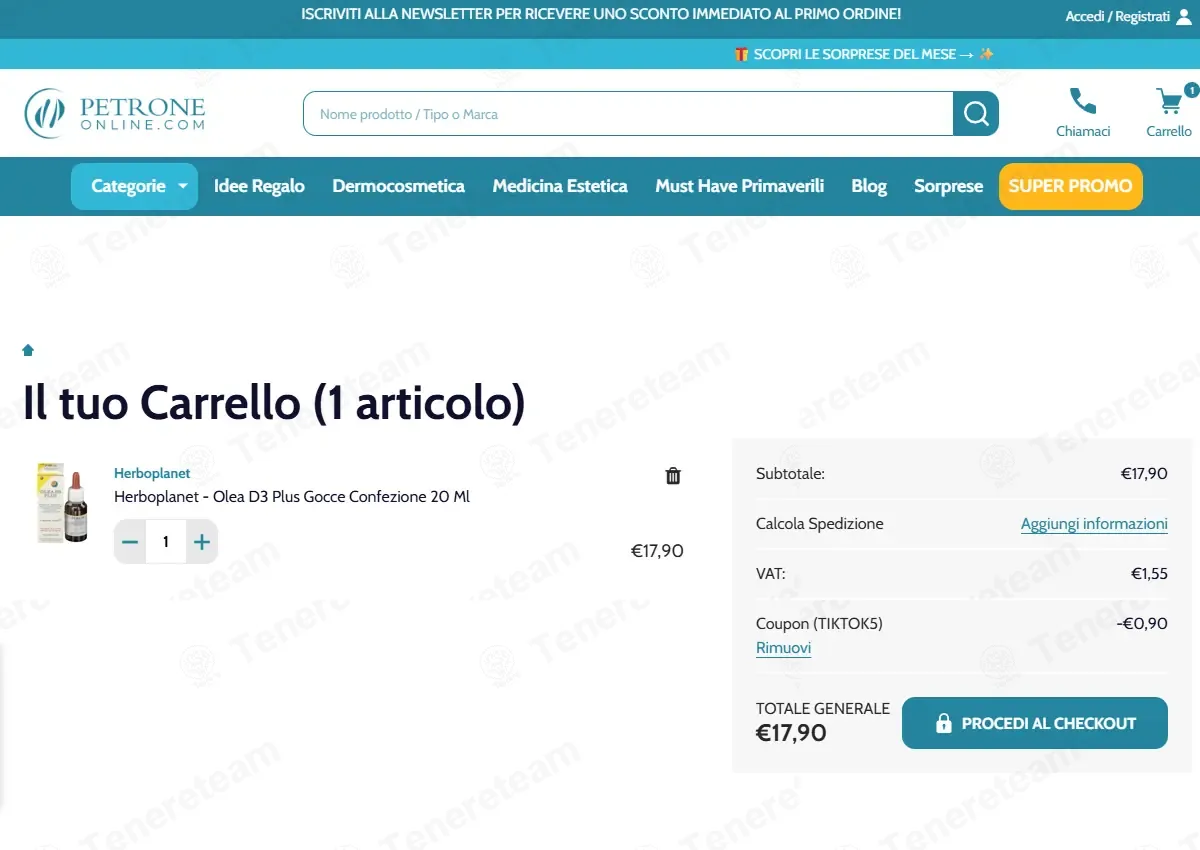
Task: Click Procedi al Checkout button
Action: 1035,723
